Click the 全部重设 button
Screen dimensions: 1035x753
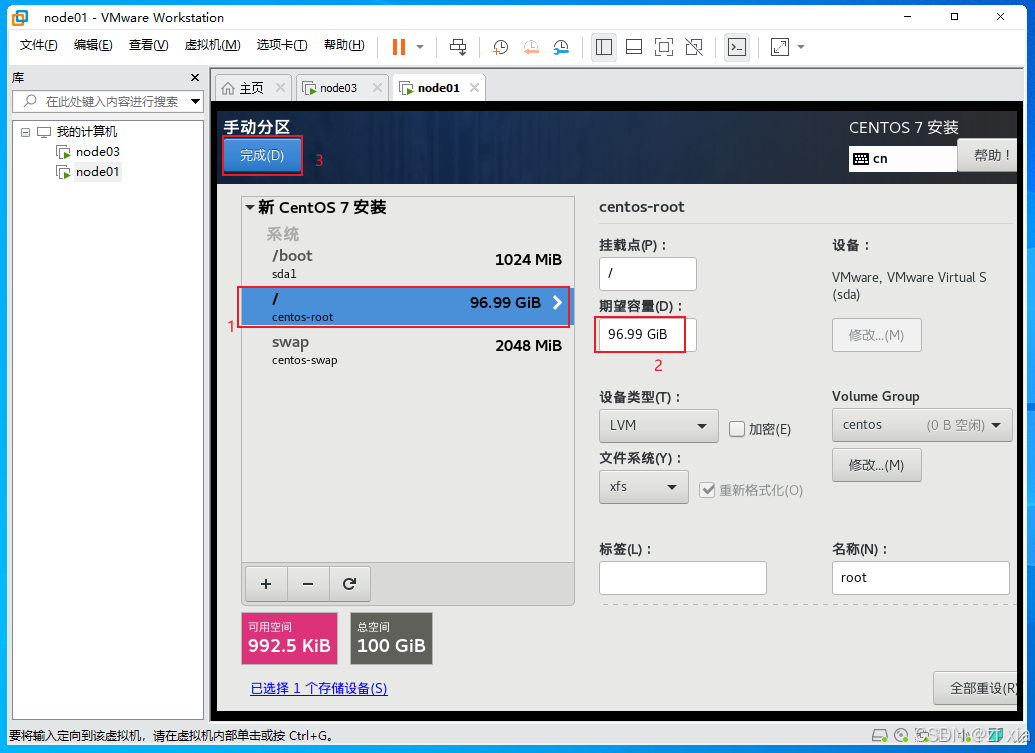pyautogui.click(x=975, y=688)
